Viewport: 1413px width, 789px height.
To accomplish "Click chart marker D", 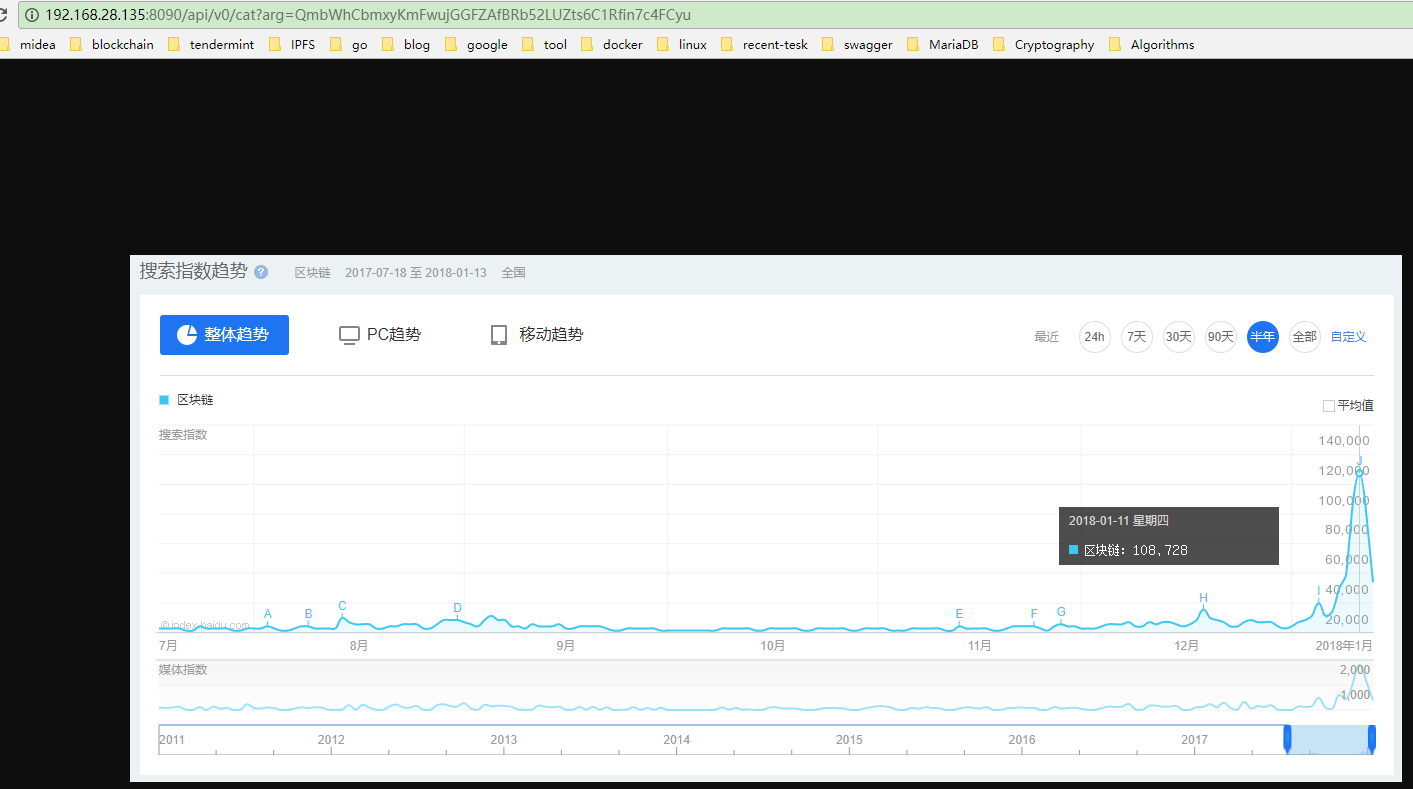I will 457,608.
